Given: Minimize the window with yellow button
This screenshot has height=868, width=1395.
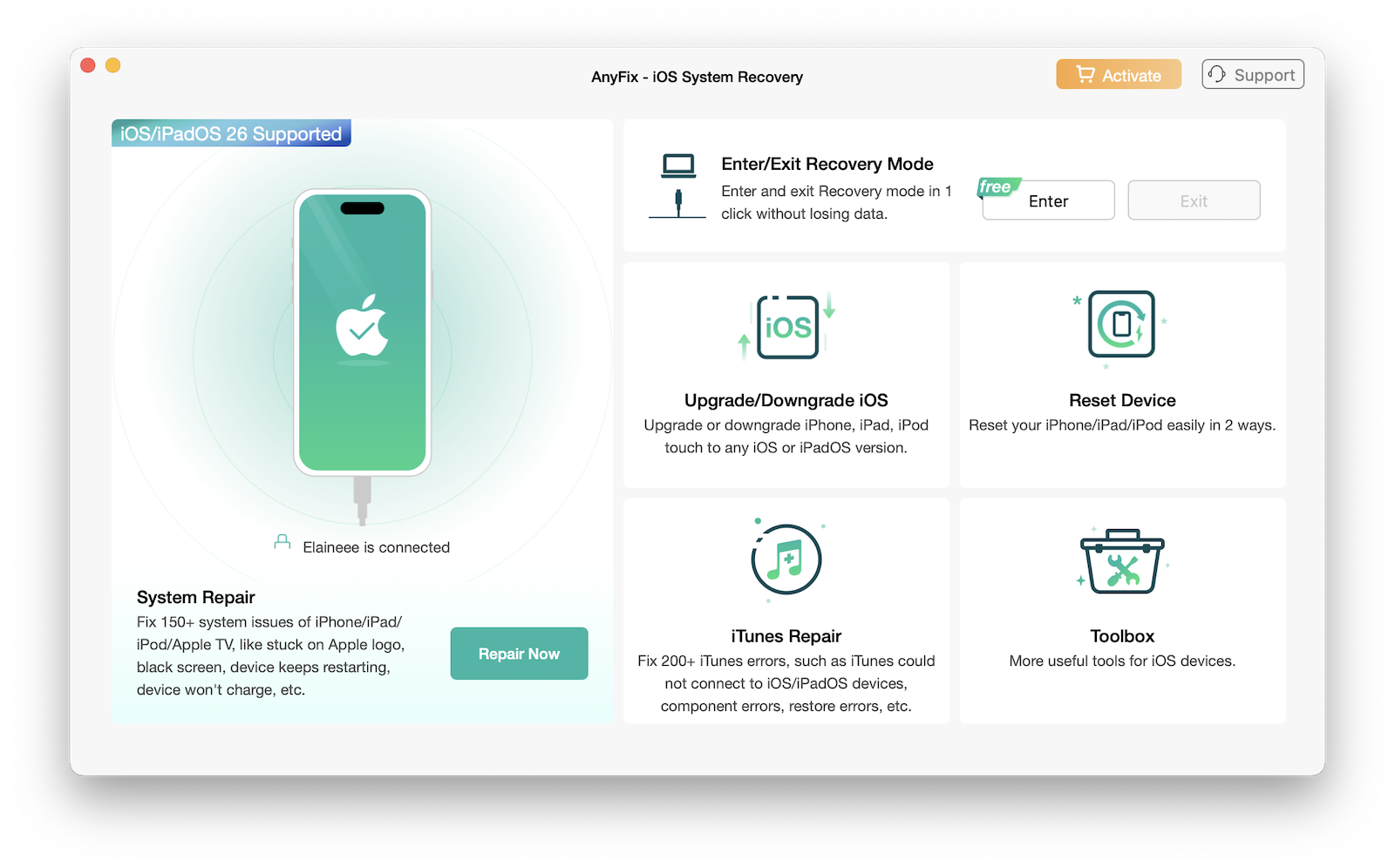Looking at the screenshot, I should pos(113,65).
